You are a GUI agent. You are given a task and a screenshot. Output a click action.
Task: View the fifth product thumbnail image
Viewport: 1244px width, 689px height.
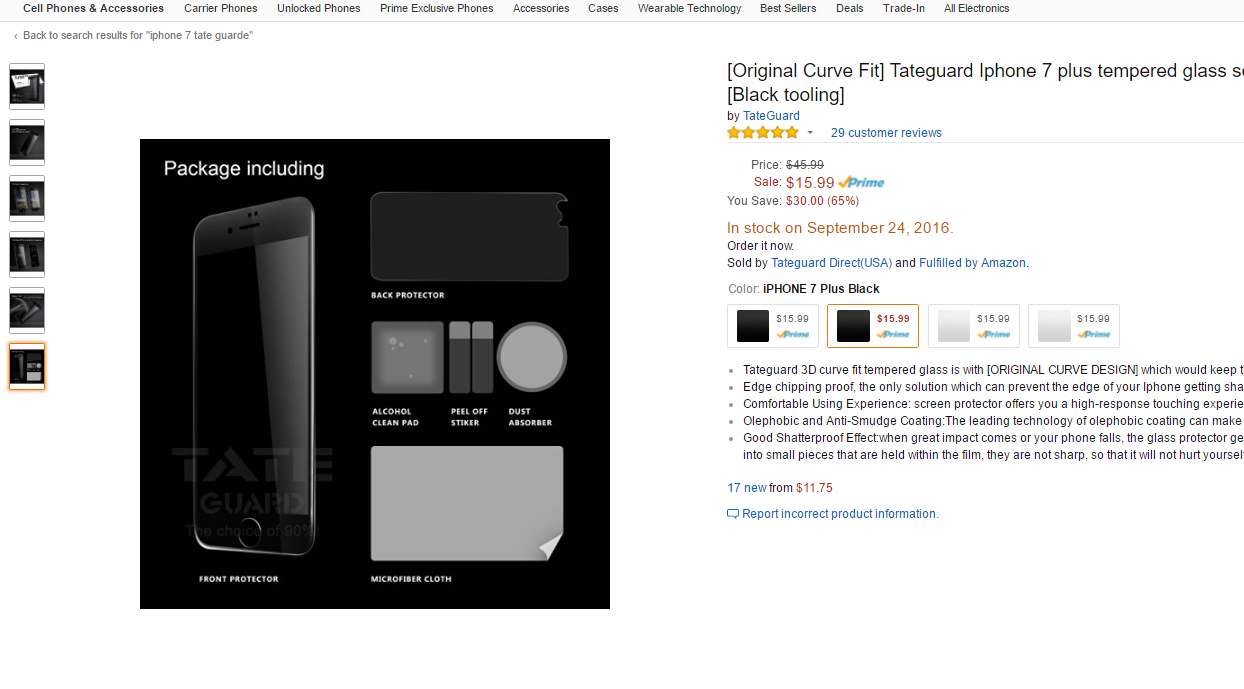27,311
